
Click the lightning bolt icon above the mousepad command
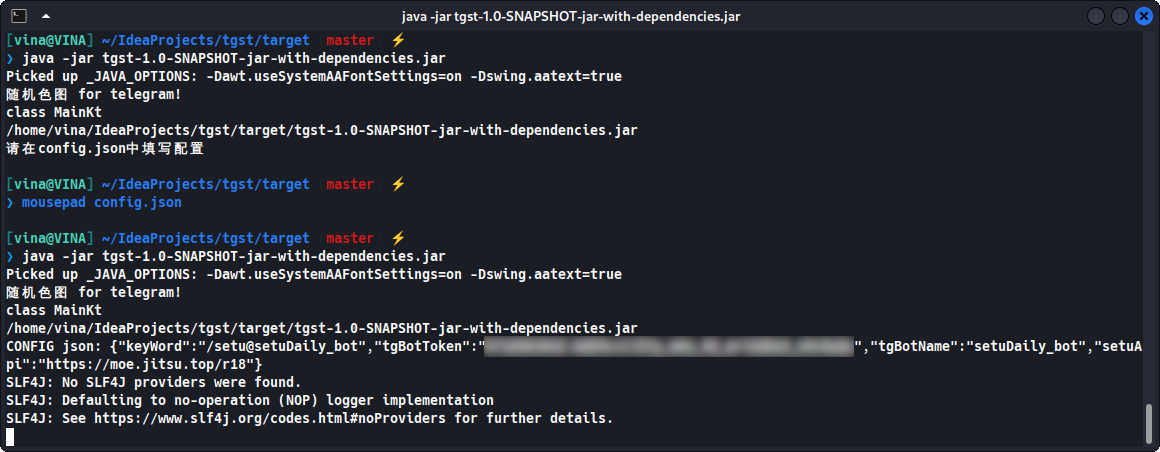tap(398, 184)
